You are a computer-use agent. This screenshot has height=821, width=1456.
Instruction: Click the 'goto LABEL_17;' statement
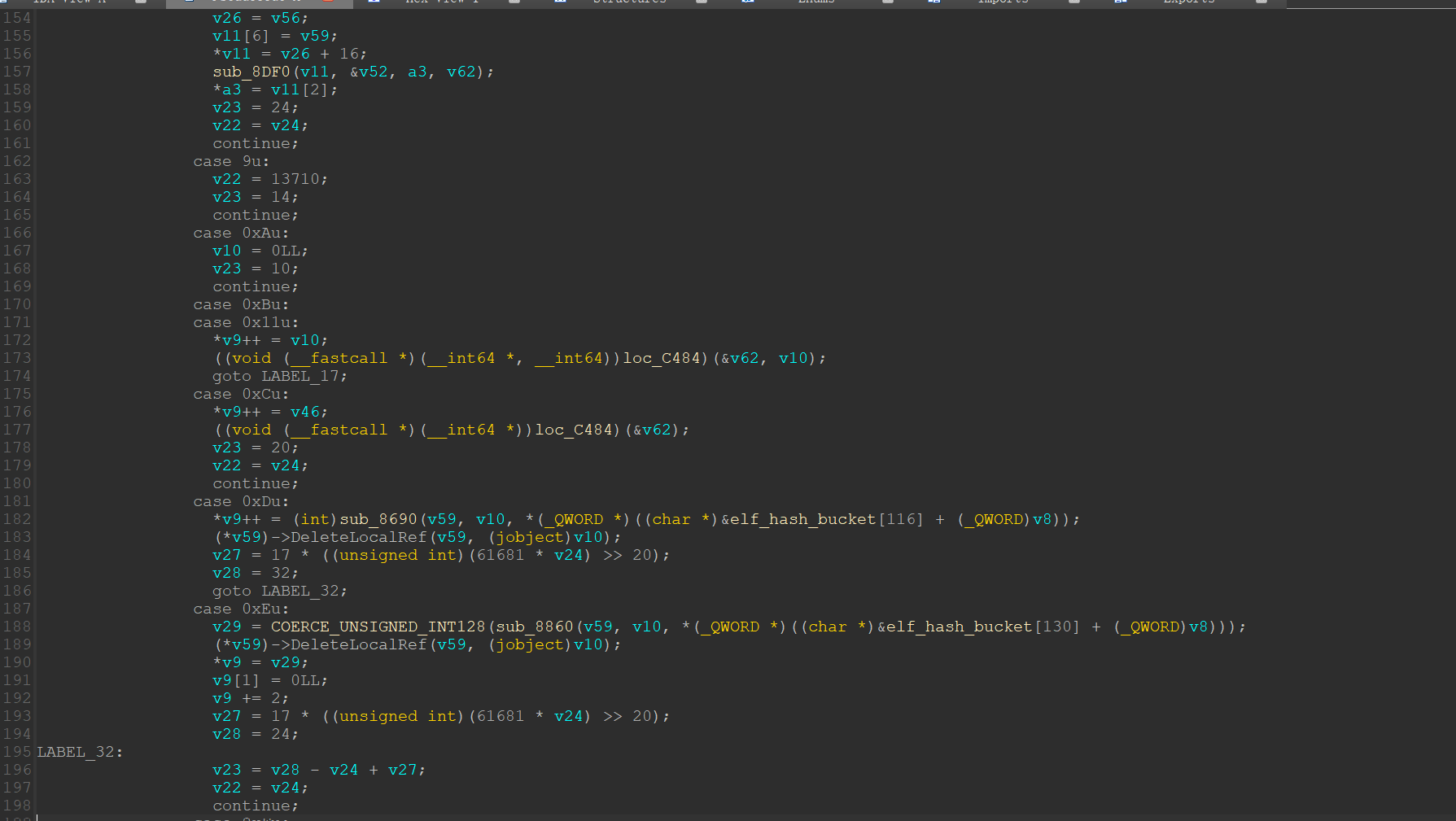[280, 376]
